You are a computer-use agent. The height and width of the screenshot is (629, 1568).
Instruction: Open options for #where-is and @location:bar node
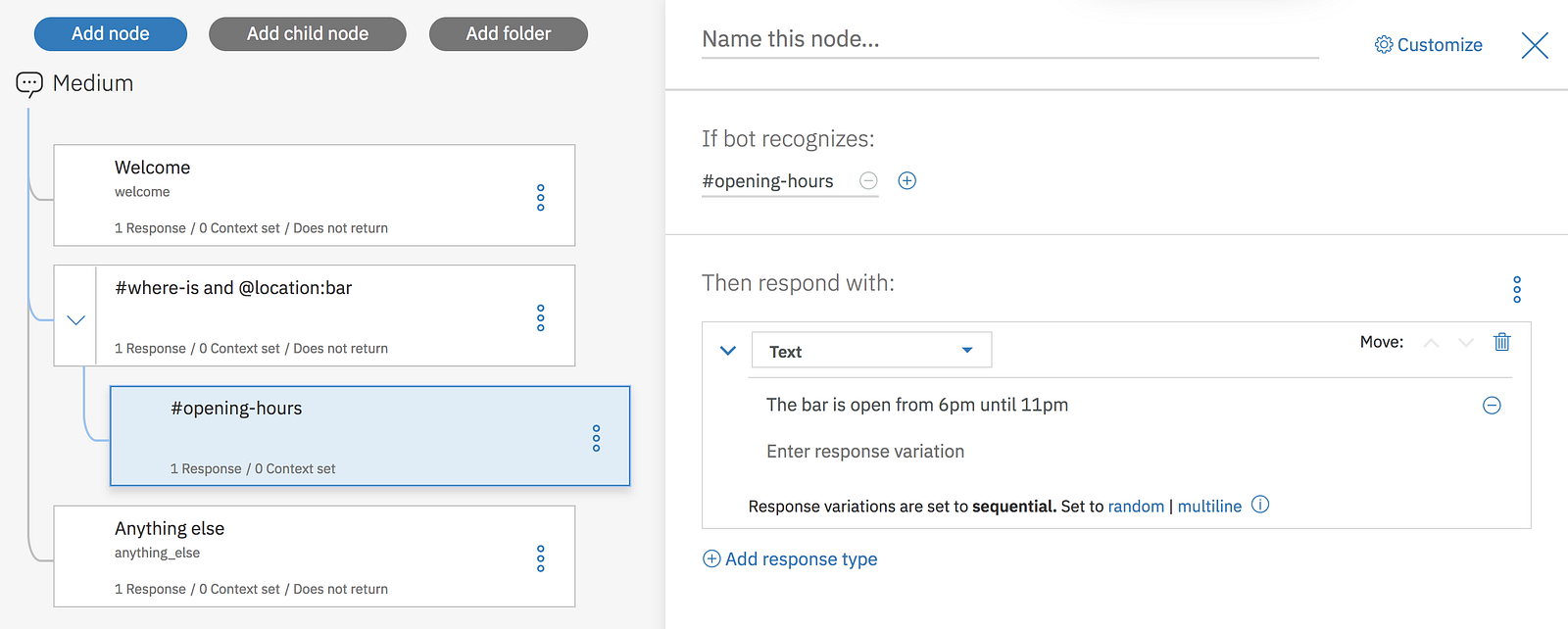pyautogui.click(x=540, y=317)
